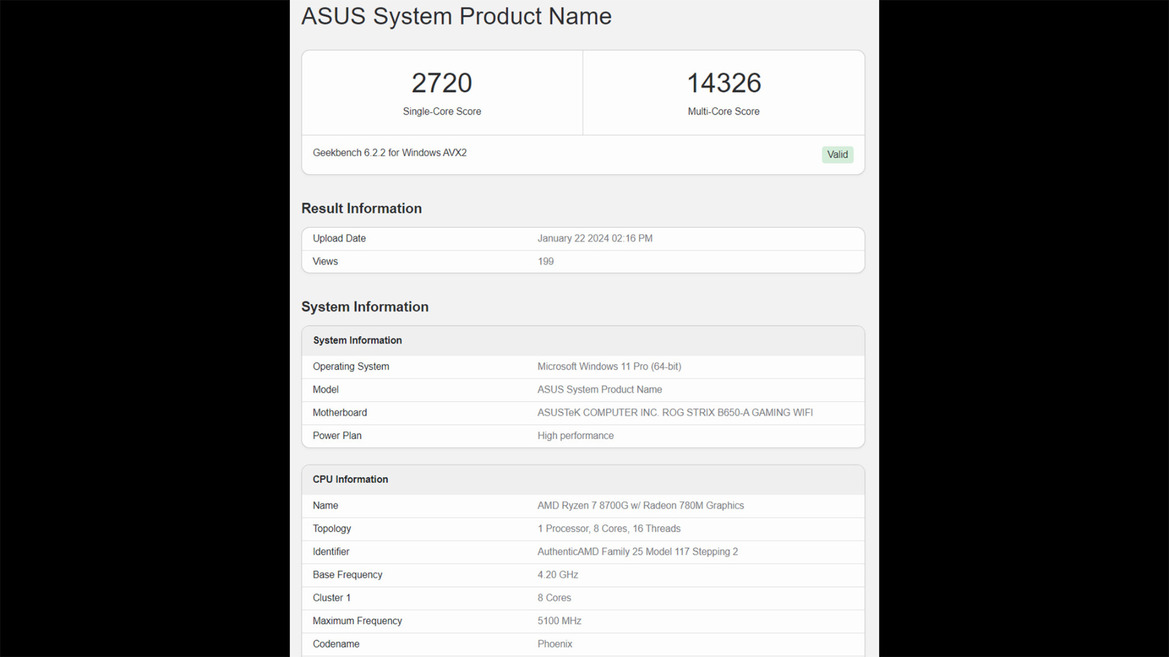1169x657 pixels.
Task: Click the 'Codename' row label
Action: (x=335, y=645)
